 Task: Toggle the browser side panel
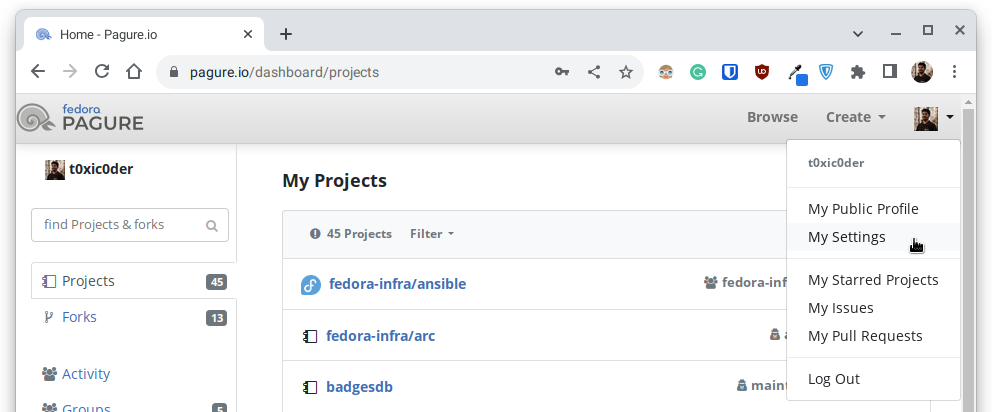[x=890, y=72]
